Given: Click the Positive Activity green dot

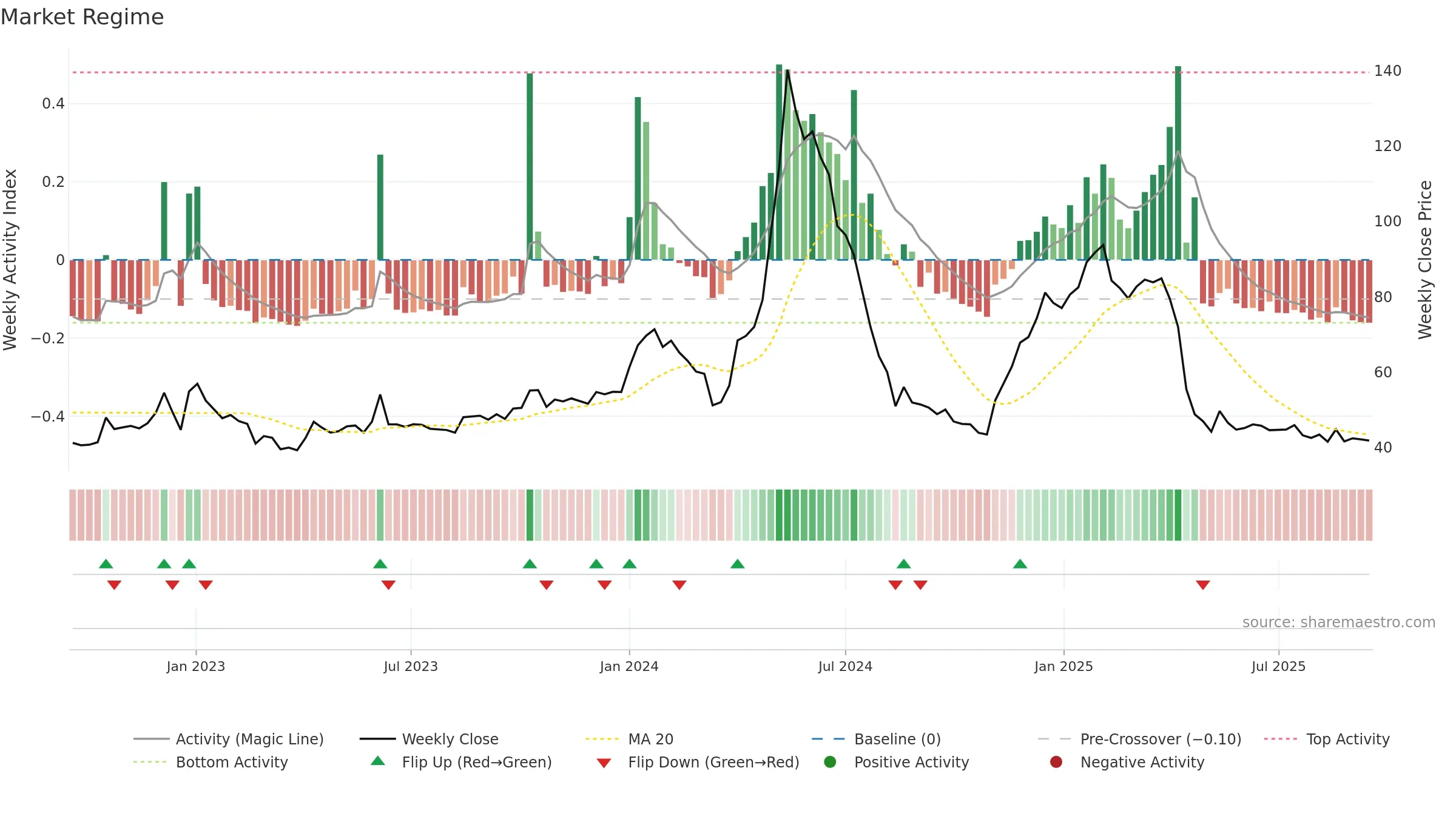Looking at the screenshot, I should click(x=830, y=762).
